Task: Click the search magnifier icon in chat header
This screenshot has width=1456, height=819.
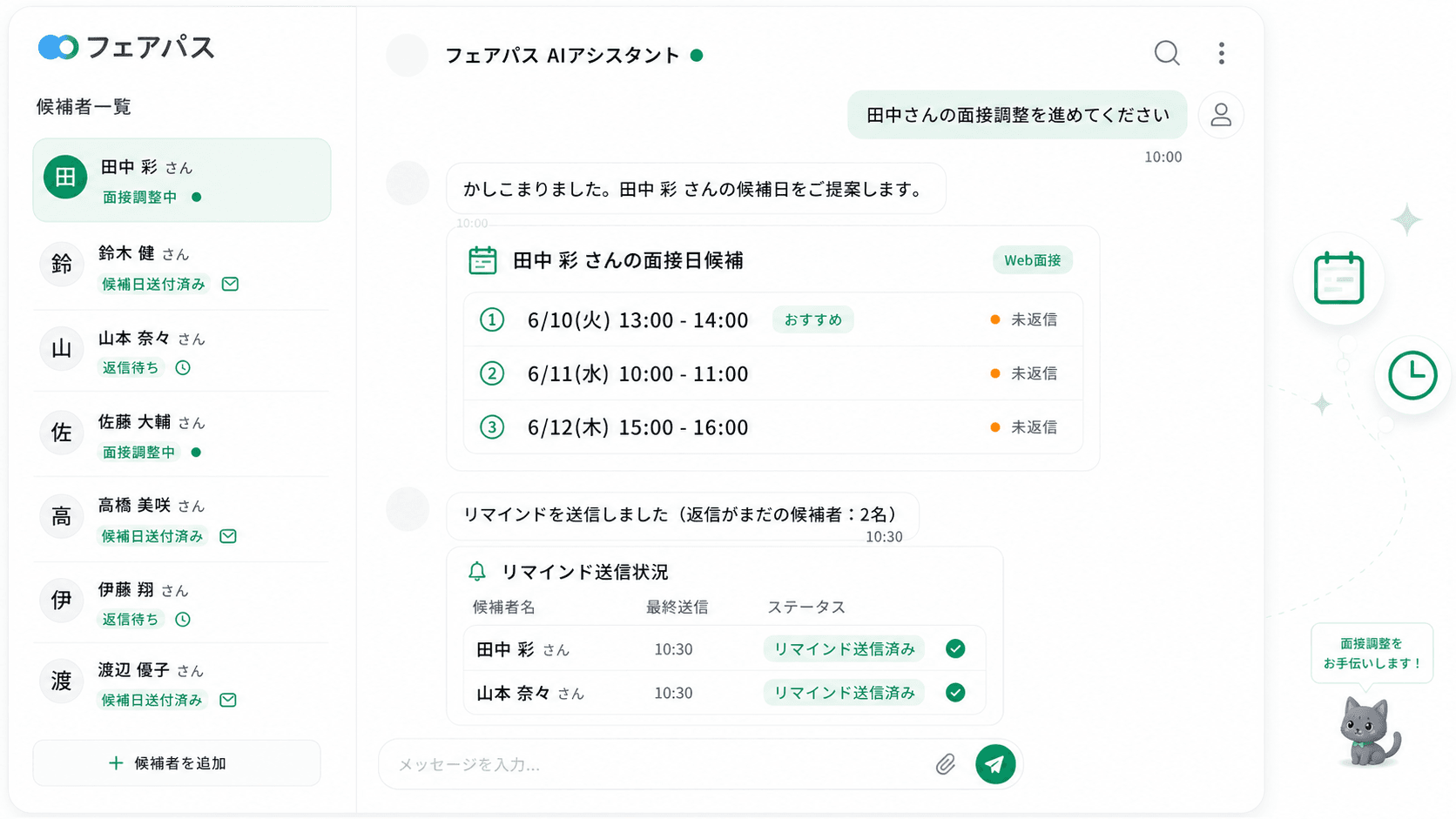Action: point(1167,53)
